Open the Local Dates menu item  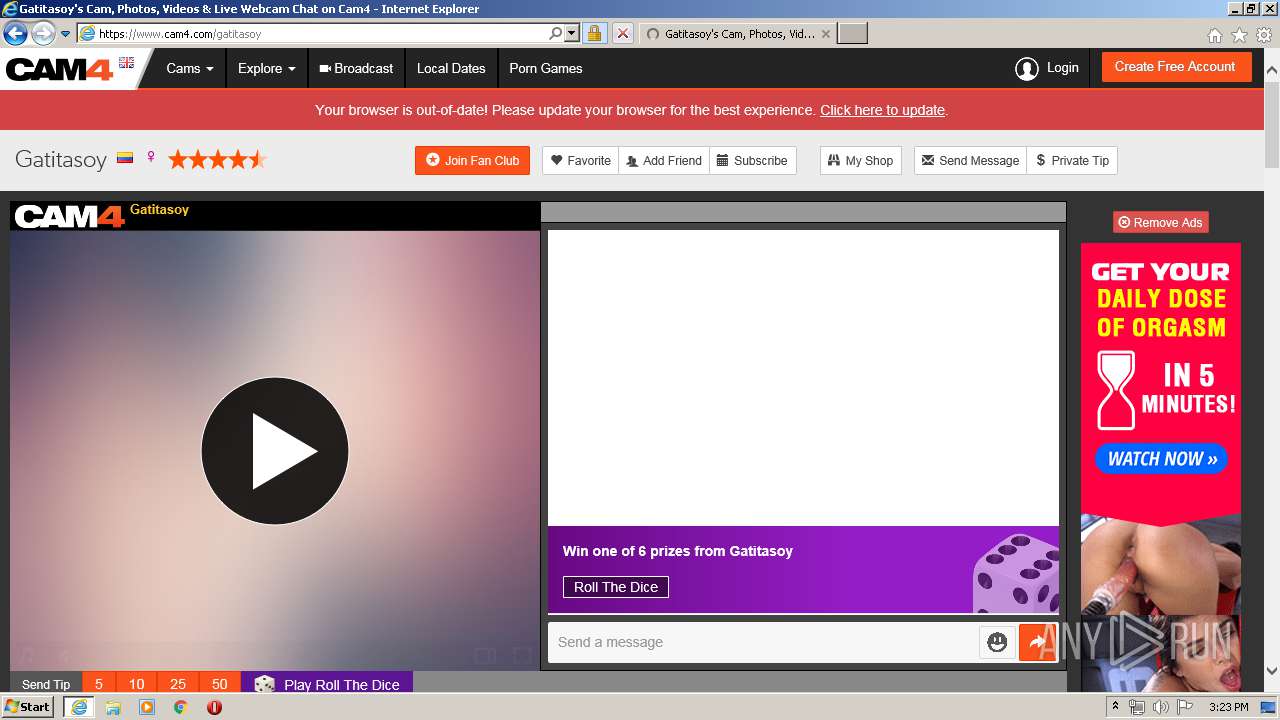click(451, 69)
